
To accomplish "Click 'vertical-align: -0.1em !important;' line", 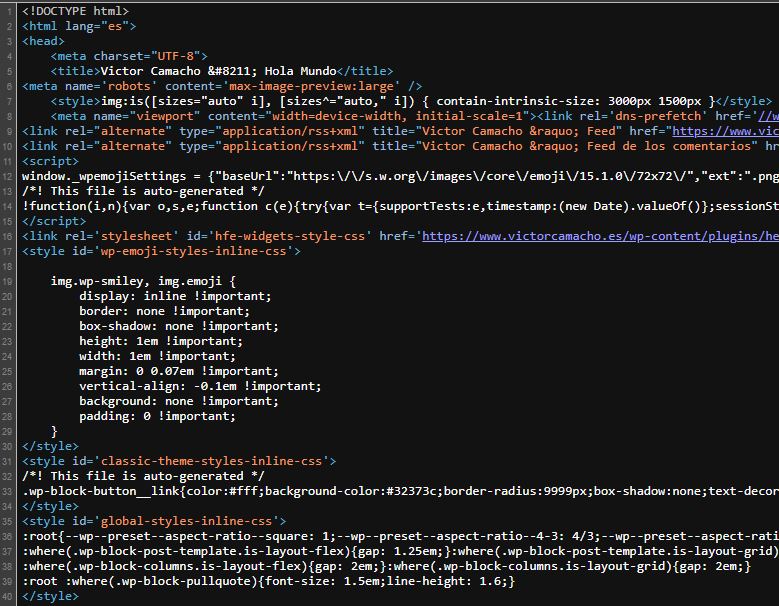I will (200, 386).
